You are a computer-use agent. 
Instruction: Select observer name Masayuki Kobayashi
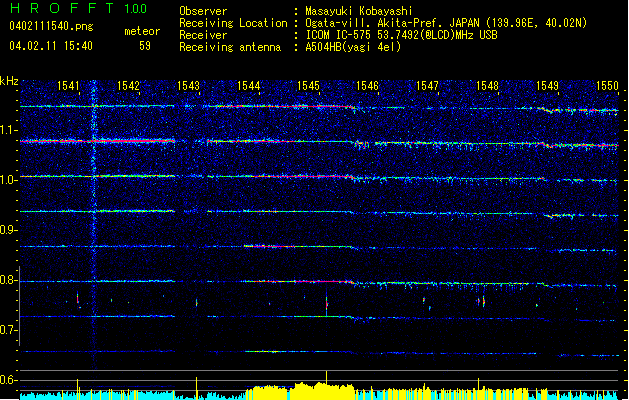359,11
